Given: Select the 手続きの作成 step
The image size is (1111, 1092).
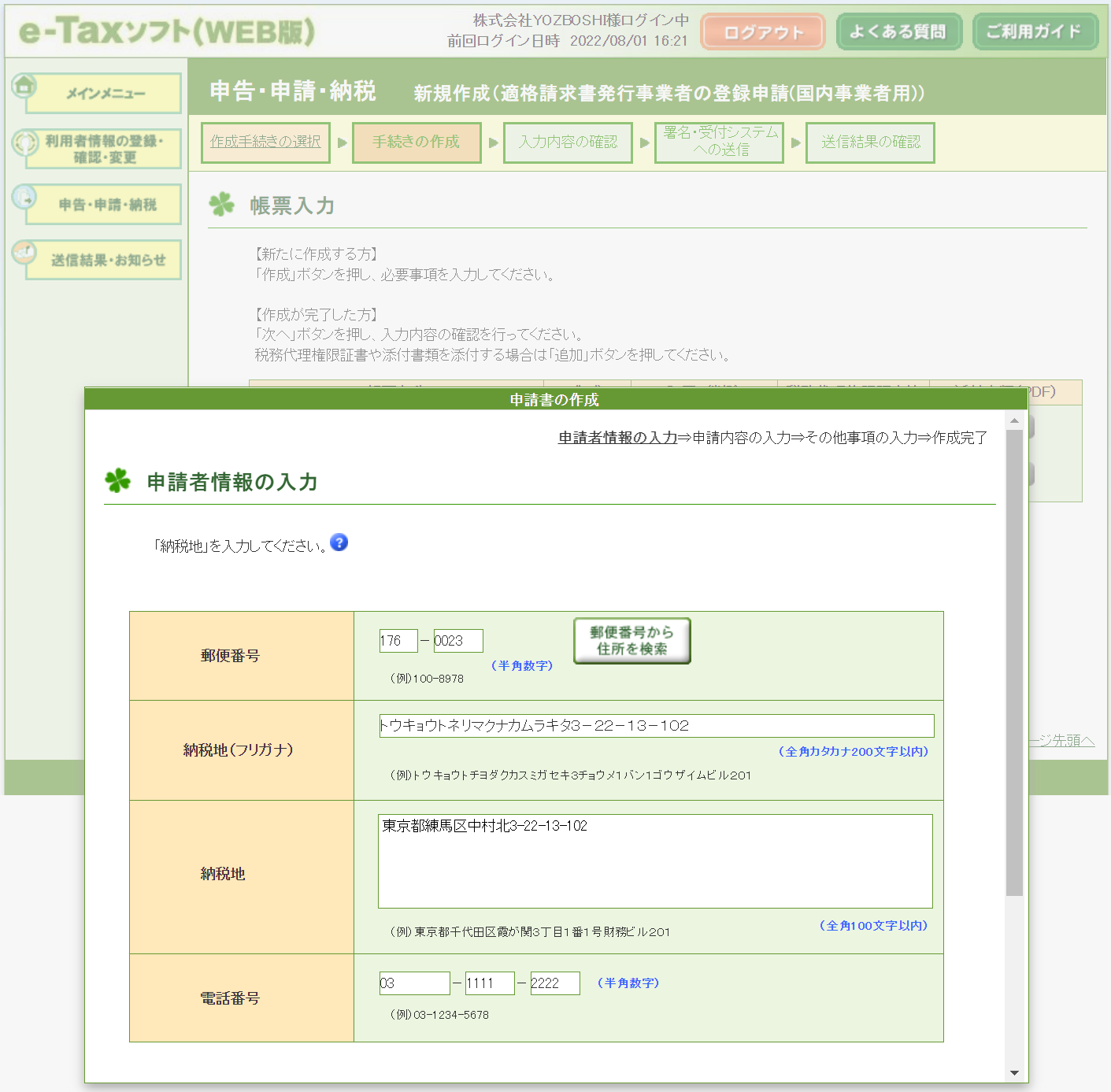Looking at the screenshot, I should [417, 143].
